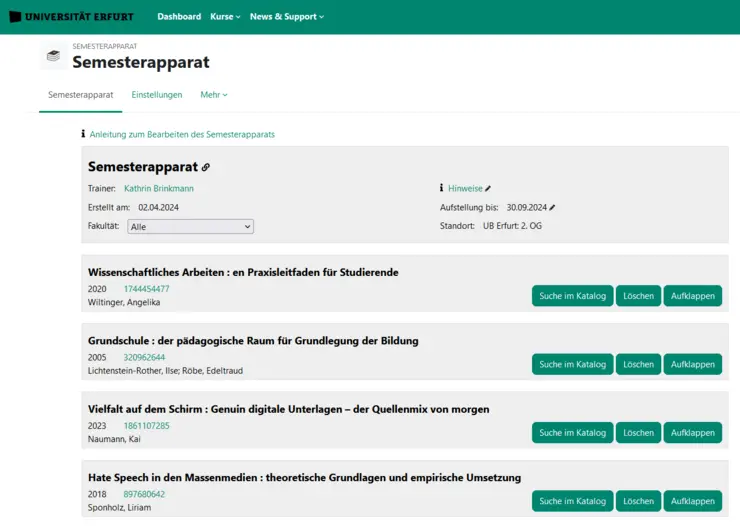Open catalog number 897680642 link
Screen dimensions: 740x526
[144, 494]
